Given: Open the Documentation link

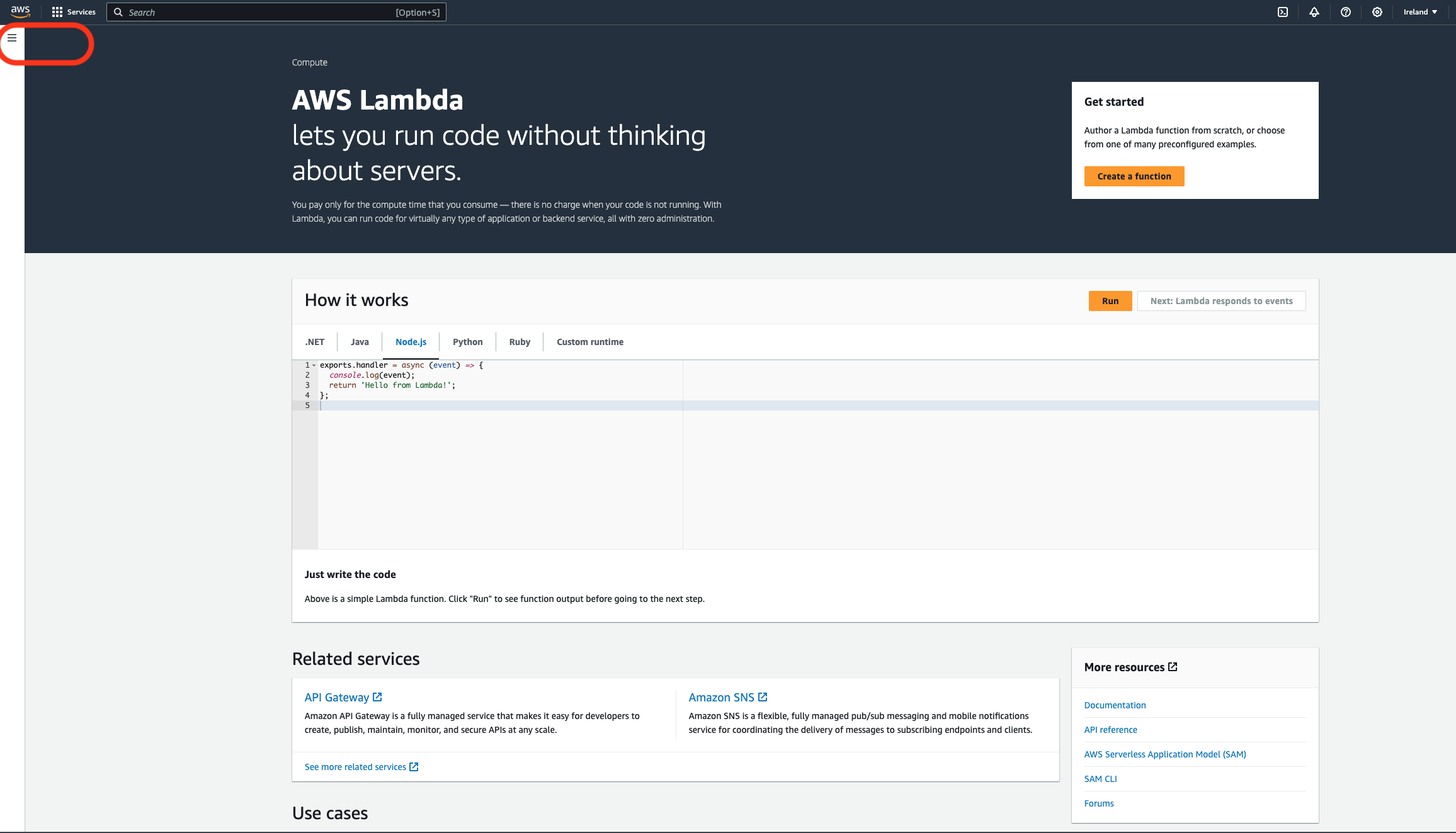Looking at the screenshot, I should coord(1115,705).
